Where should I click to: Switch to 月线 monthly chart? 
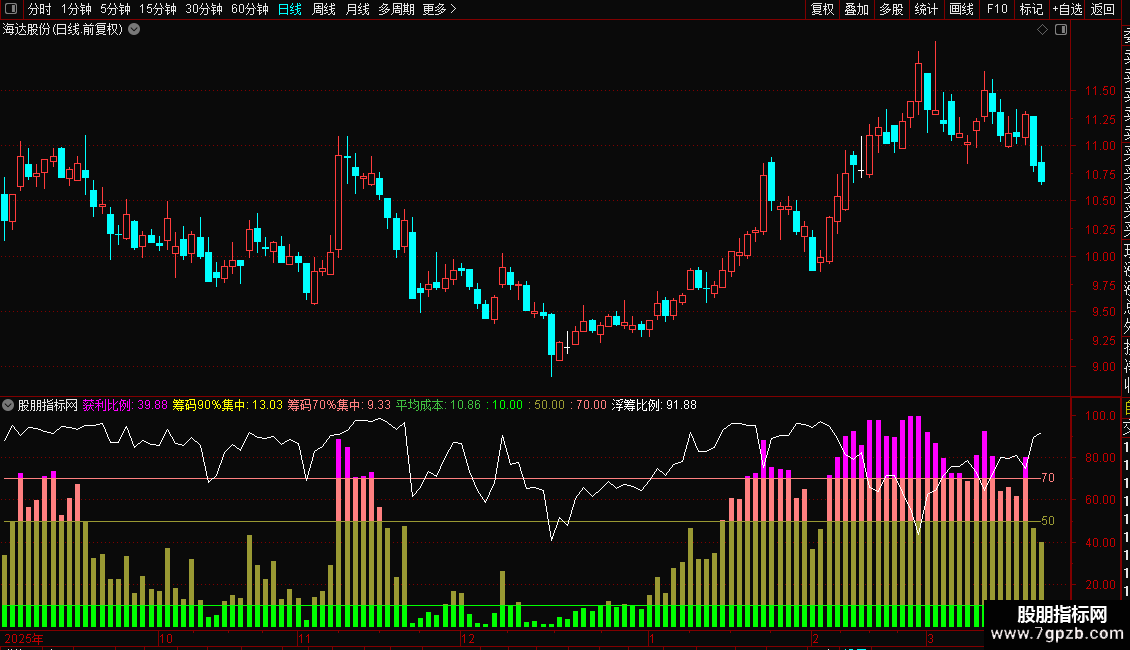357,9
